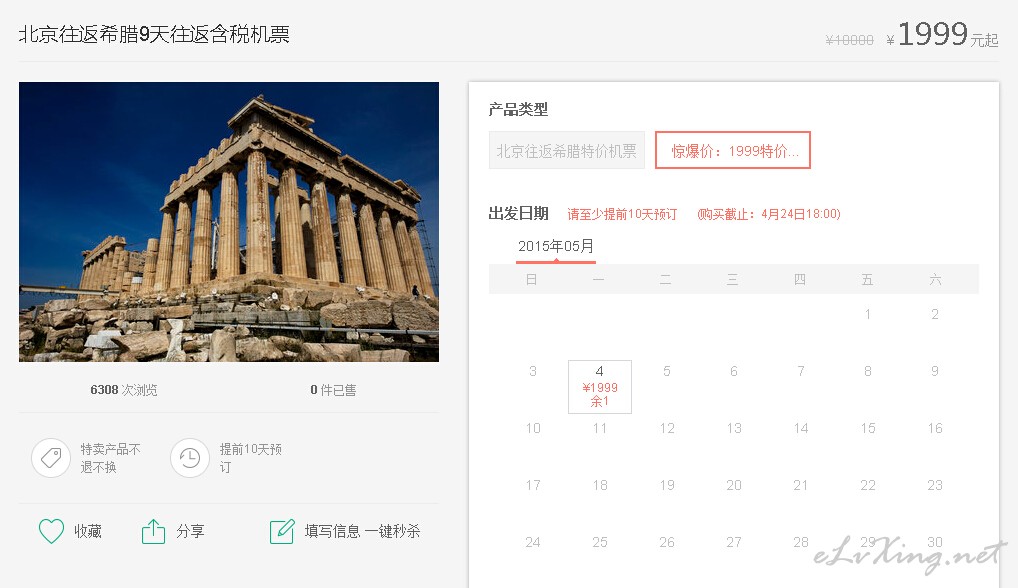The image size is (1018, 588).
Task: Click the clock advance-booking icon
Action: point(190,458)
